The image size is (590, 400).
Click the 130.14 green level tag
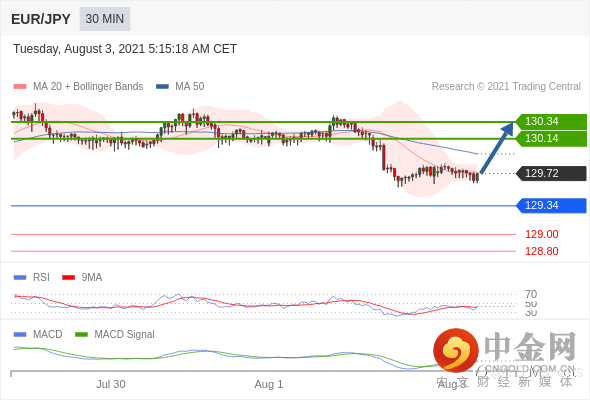pos(551,138)
